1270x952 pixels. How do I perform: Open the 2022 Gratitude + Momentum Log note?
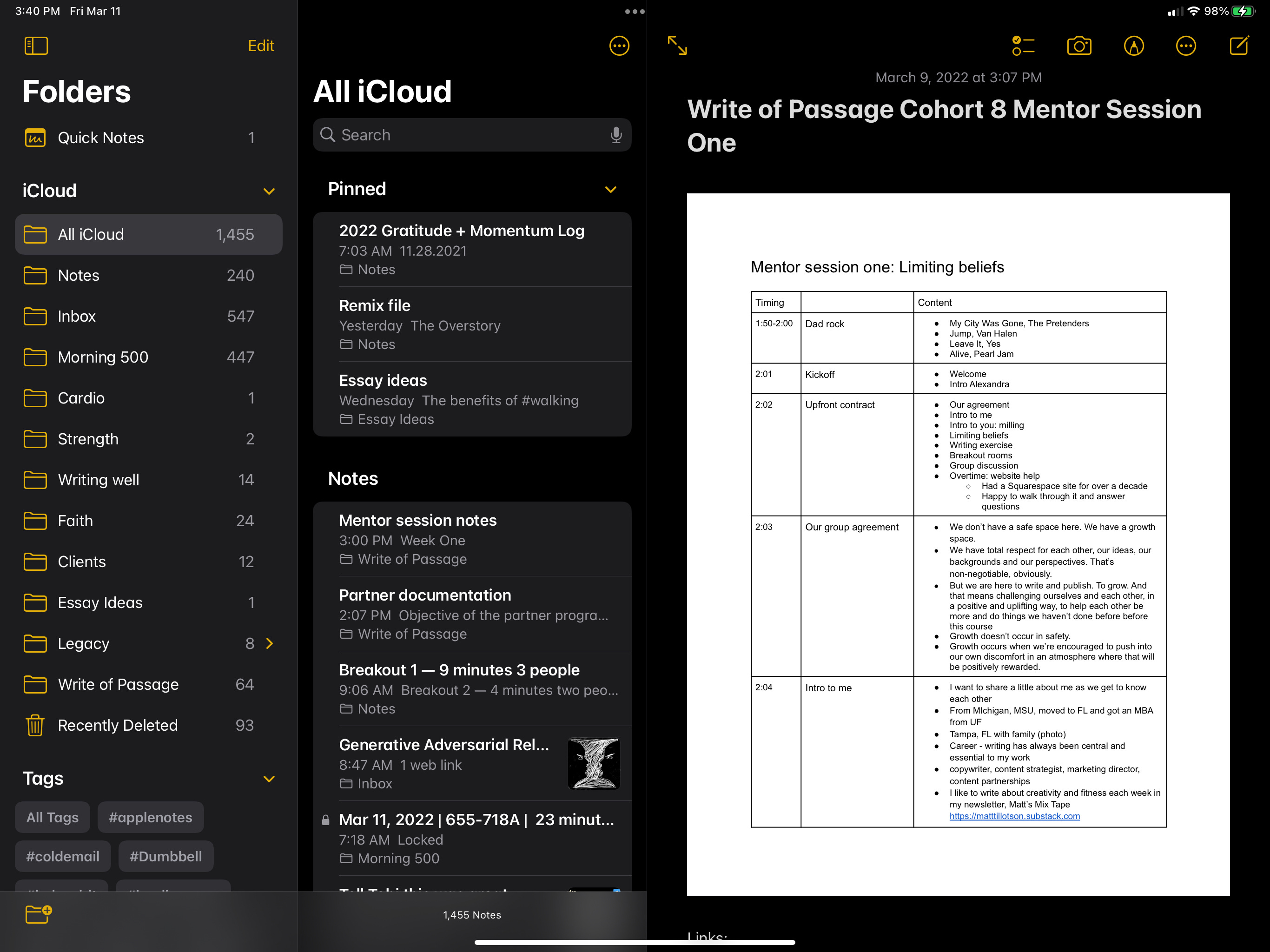point(472,250)
